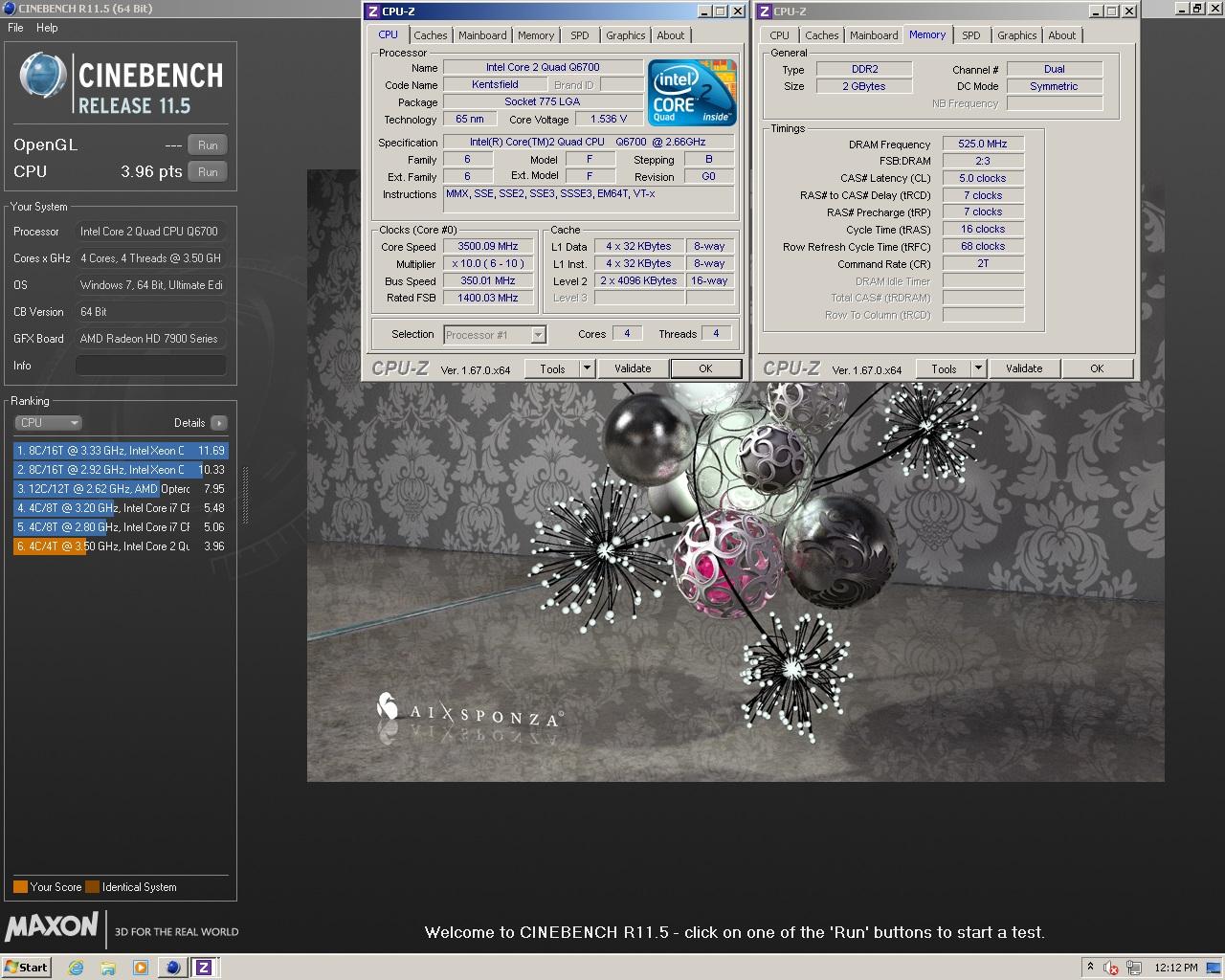Image resolution: width=1225 pixels, height=980 pixels.
Task: Switch to SPD tab in CPU-Z window showing processor info
Action: pos(580,35)
